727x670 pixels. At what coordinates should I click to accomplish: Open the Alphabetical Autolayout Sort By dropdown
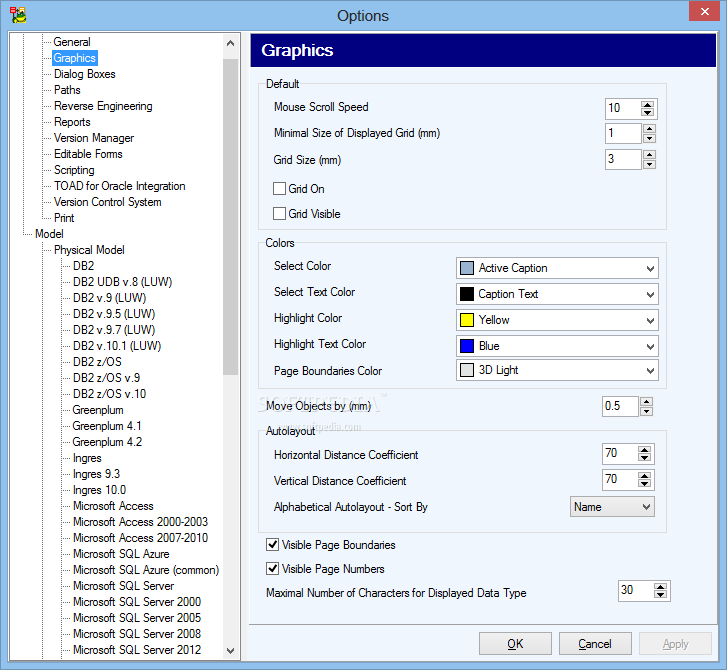612,507
